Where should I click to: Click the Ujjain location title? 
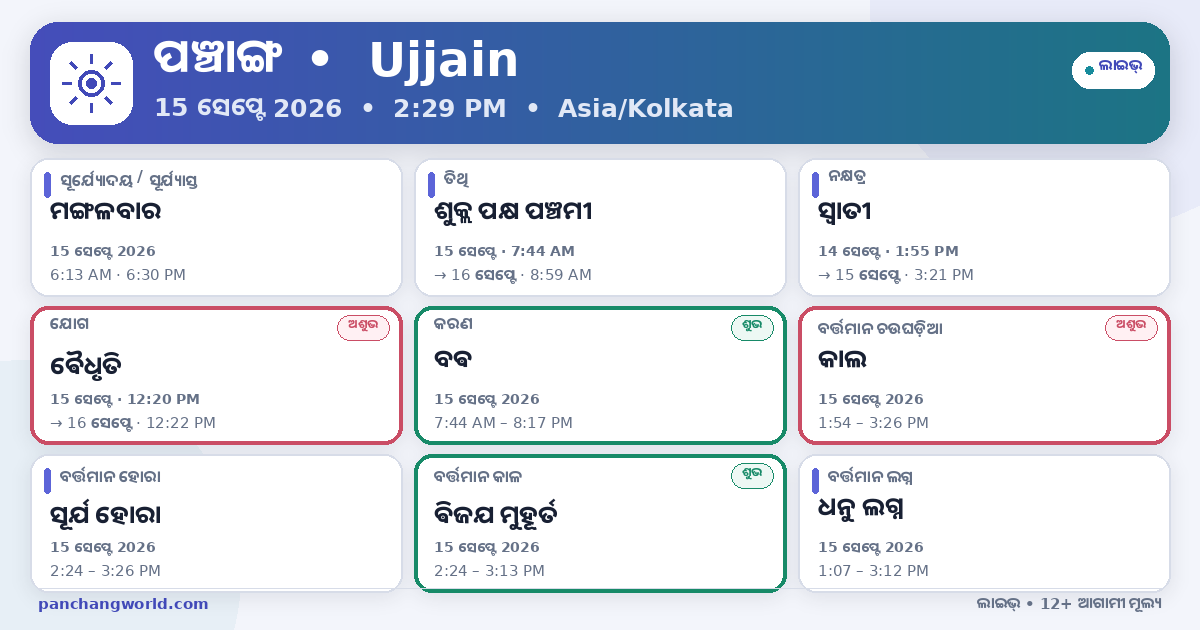pyautogui.click(x=444, y=61)
